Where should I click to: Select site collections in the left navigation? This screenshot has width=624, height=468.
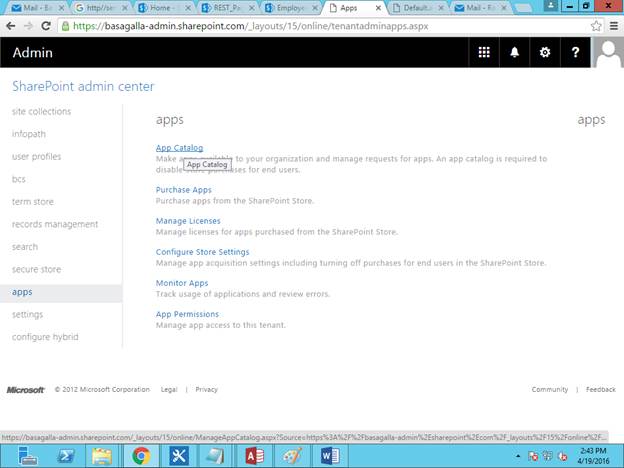point(41,111)
